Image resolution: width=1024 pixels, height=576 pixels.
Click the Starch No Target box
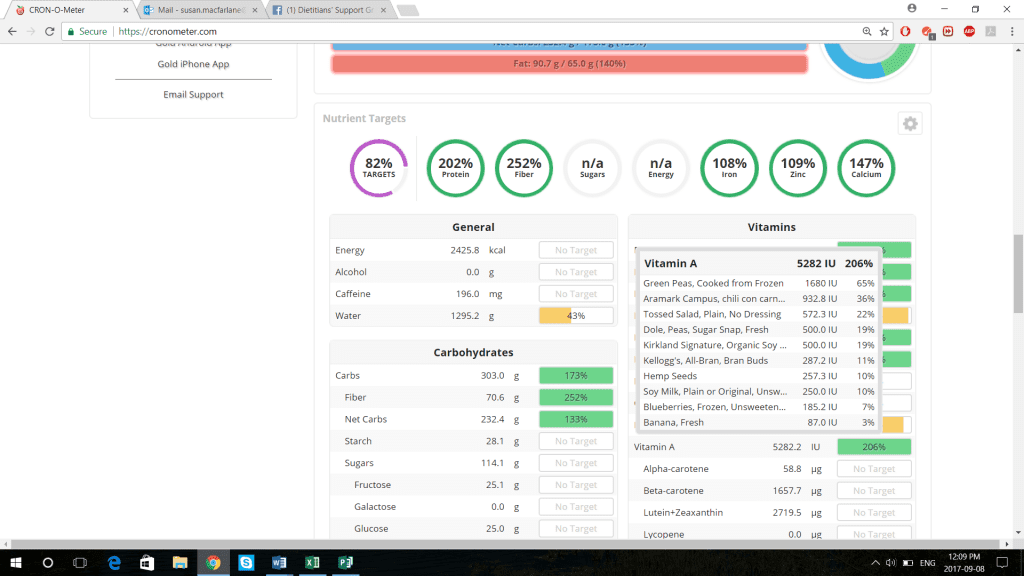coord(576,441)
